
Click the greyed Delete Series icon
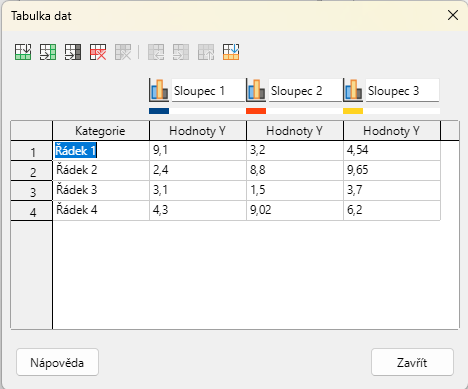pyautogui.click(x=123, y=52)
